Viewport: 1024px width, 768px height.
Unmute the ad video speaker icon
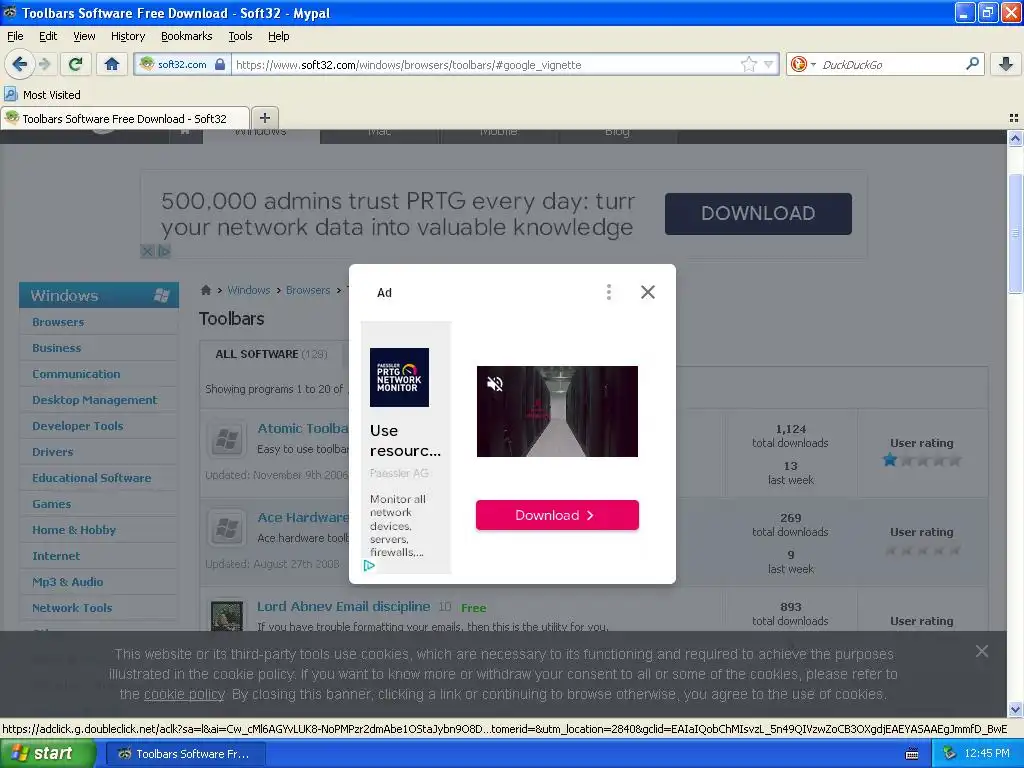[x=495, y=383]
